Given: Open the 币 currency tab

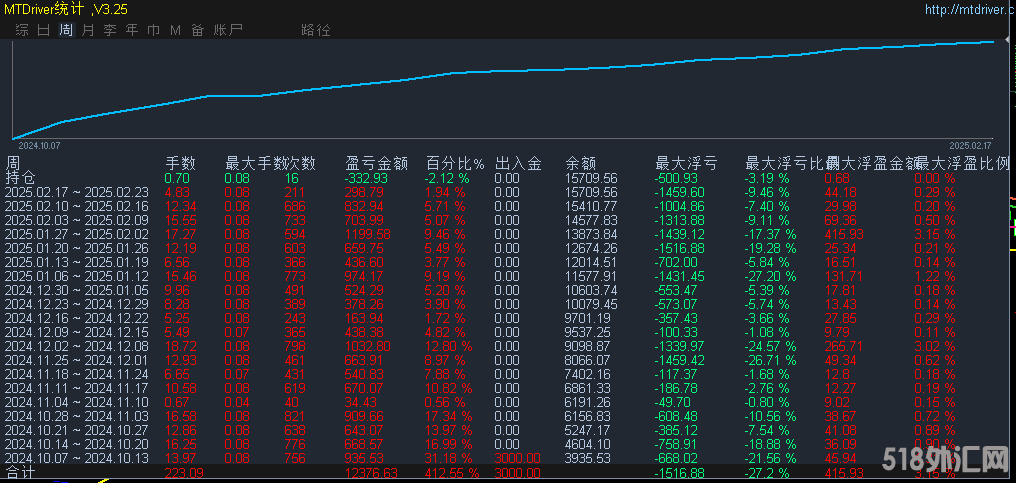Looking at the screenshot, I should pos(154,30).
